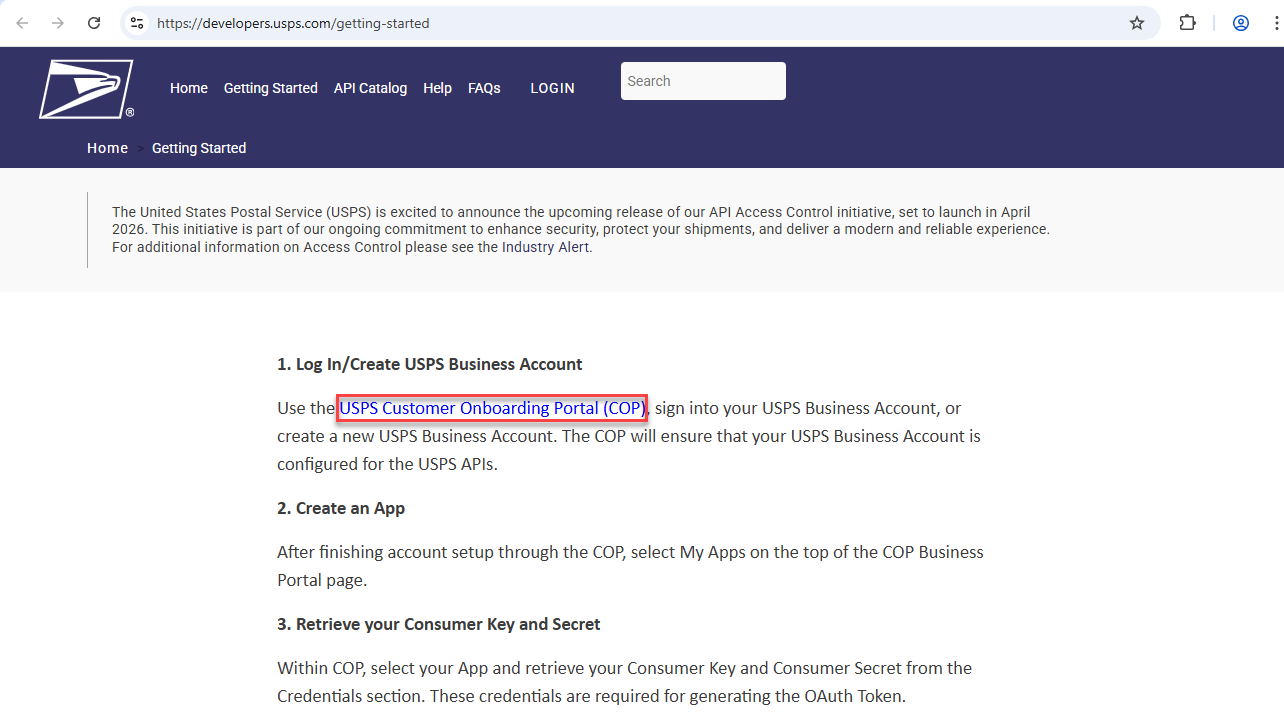Click inside the Search field

click(x=703, y=81)
